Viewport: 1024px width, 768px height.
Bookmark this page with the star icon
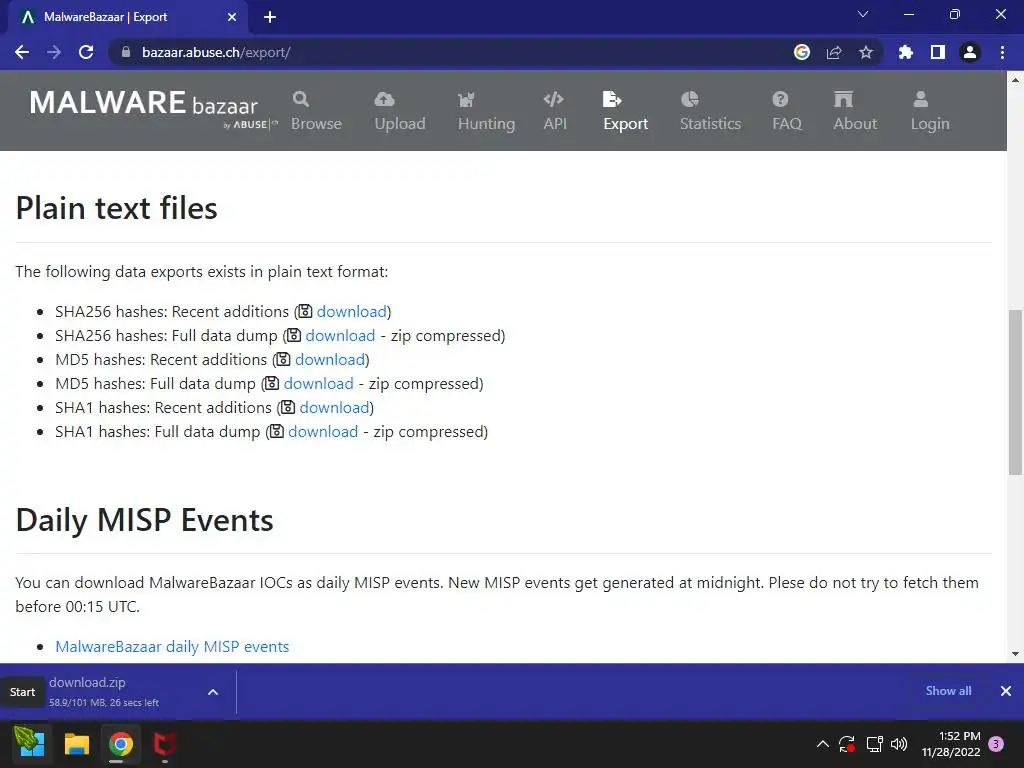point(866,52)
